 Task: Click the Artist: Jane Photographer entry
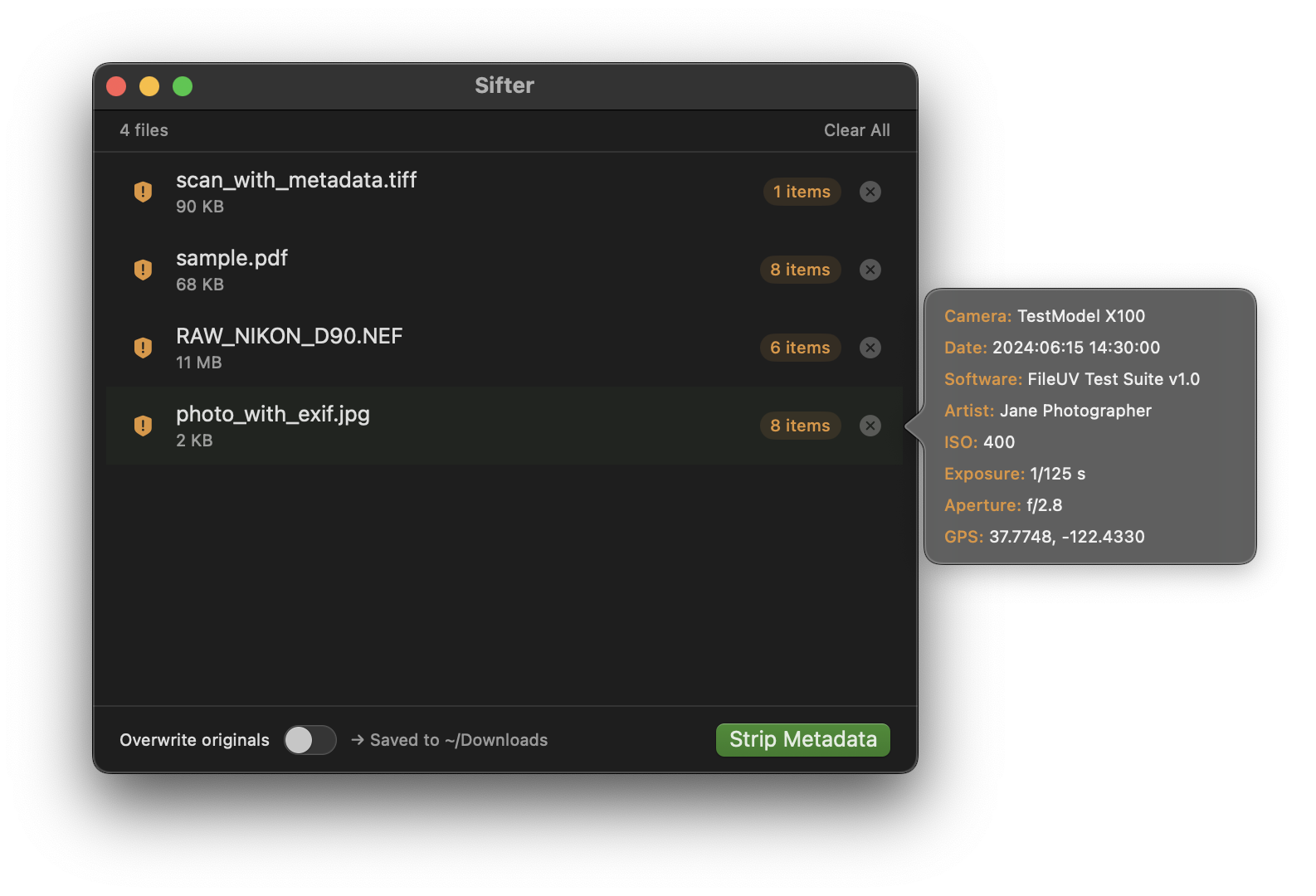(x=1048, y=411)
